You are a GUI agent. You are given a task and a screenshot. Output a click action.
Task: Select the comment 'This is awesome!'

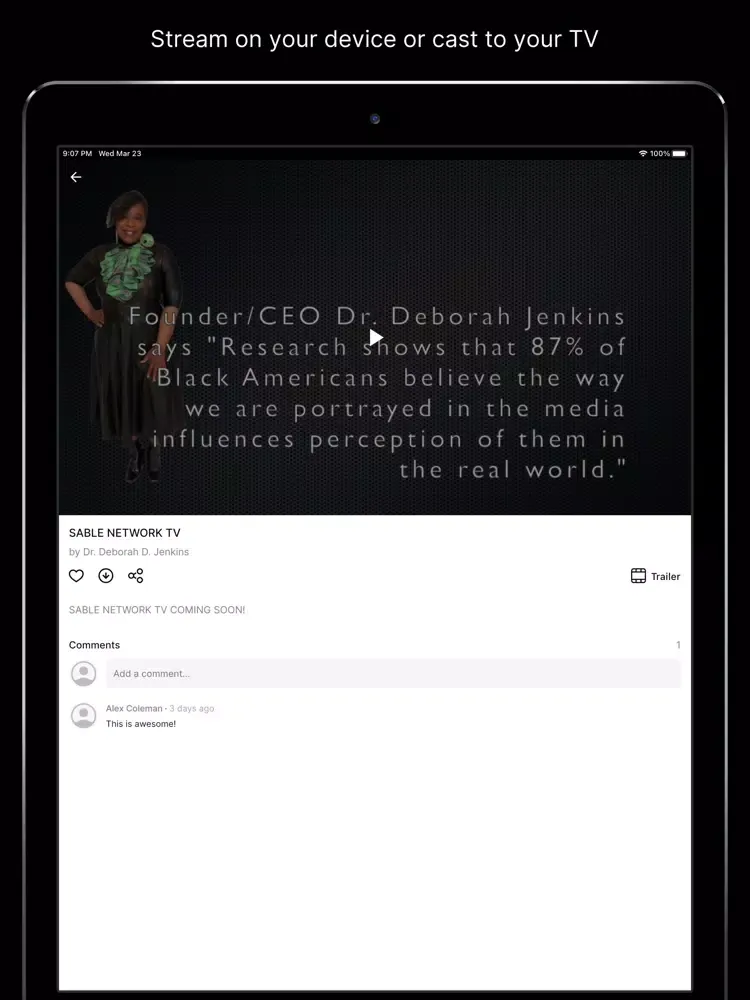pyautogui.click(x=141, y=724)
